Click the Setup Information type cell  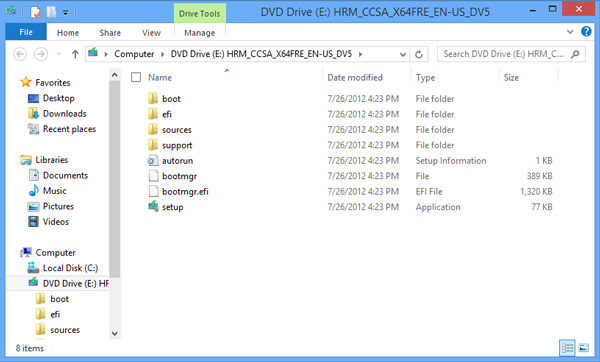tap(451, 161)
